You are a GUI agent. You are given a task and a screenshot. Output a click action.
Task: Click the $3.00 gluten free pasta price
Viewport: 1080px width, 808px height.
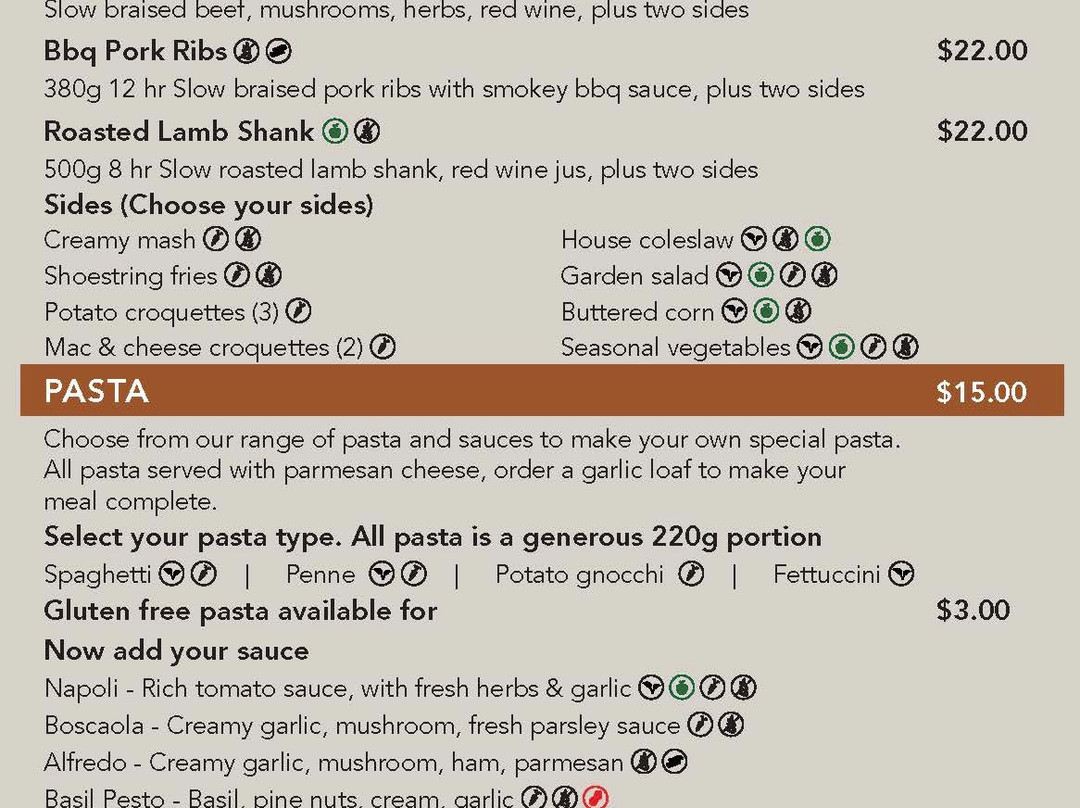coord(973,610)
